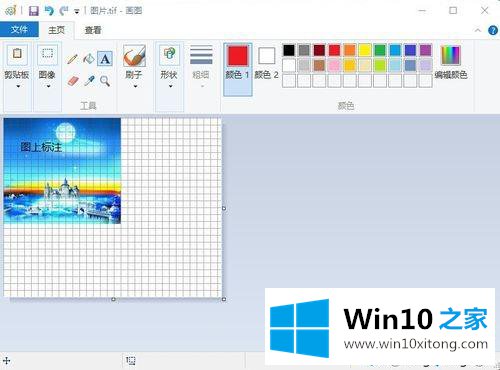
Task: Pick the indigo swatch in the top row
Action: pyautogui.click(x=410, y=50)
